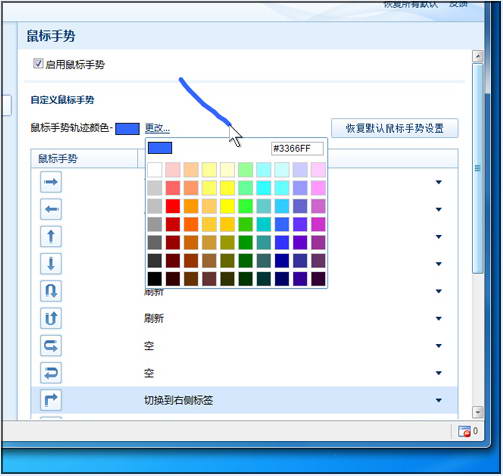503x476 pixels.
Task: Open the 切换到右侧标签 action dropdown
Action: [439, 400]
